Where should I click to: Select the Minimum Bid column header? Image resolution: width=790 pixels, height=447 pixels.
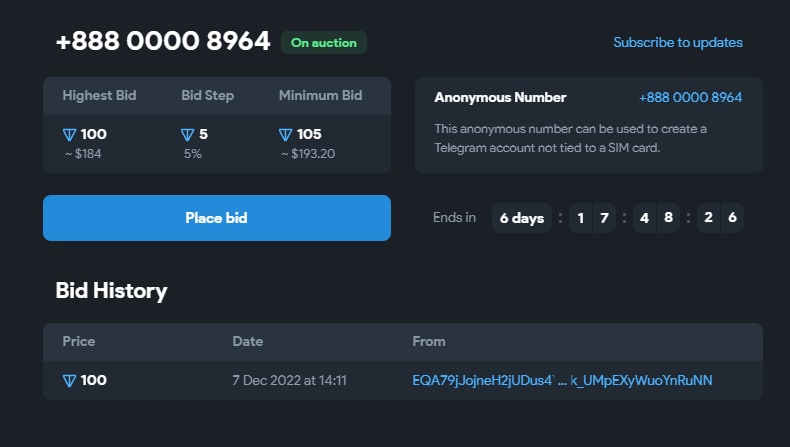(x=320, y=95)
